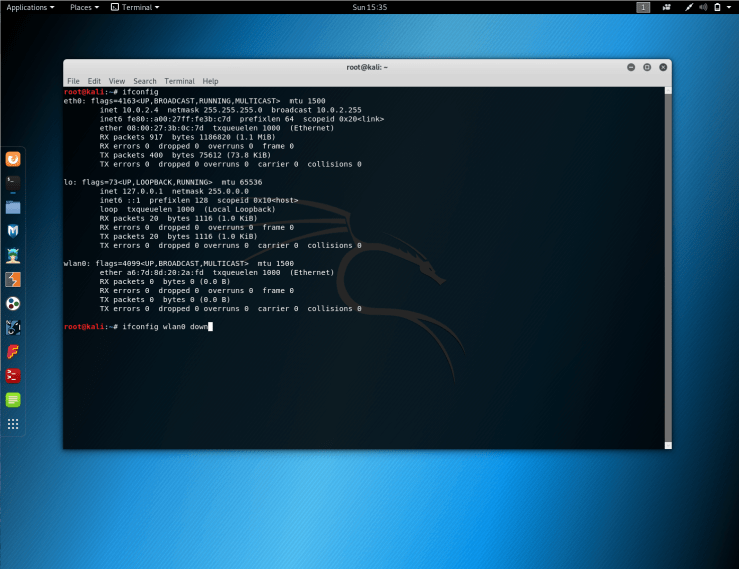Viewport: 739px width, 569px height.
Task: Launch Burp Suite from the dock
Action: click(13, 279)
